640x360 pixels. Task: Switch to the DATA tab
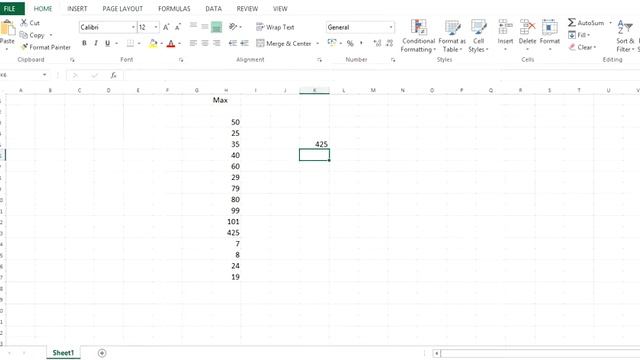(x=213, y=9)
